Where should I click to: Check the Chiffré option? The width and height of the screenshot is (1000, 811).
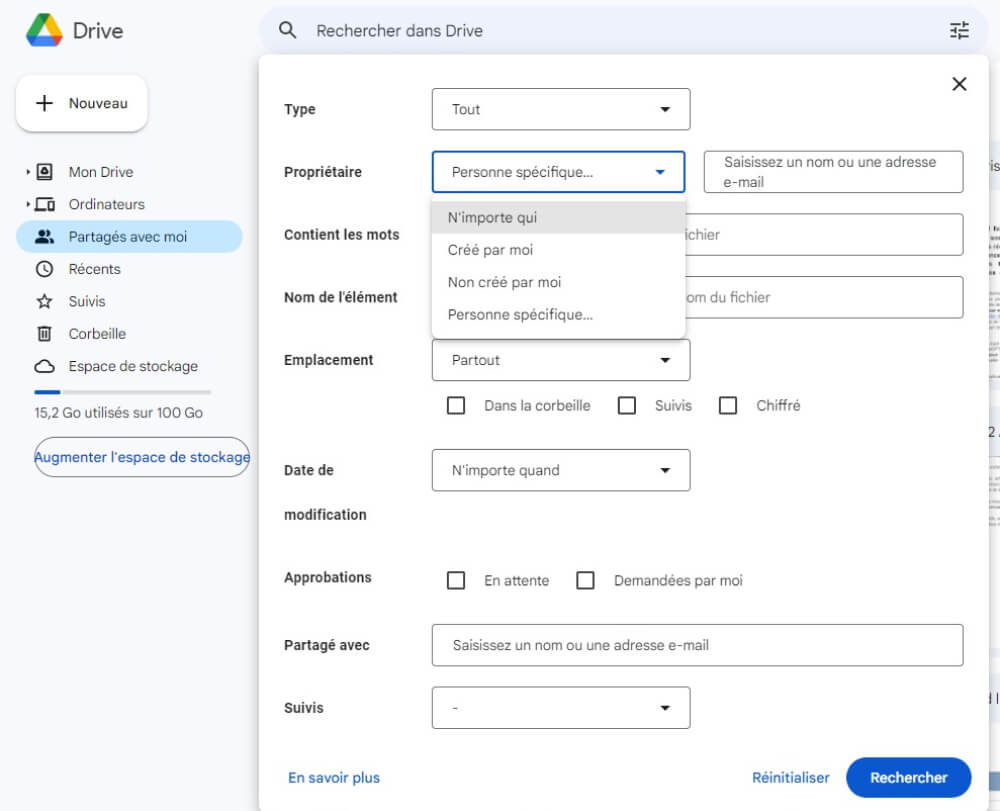[x=728, y=405]
